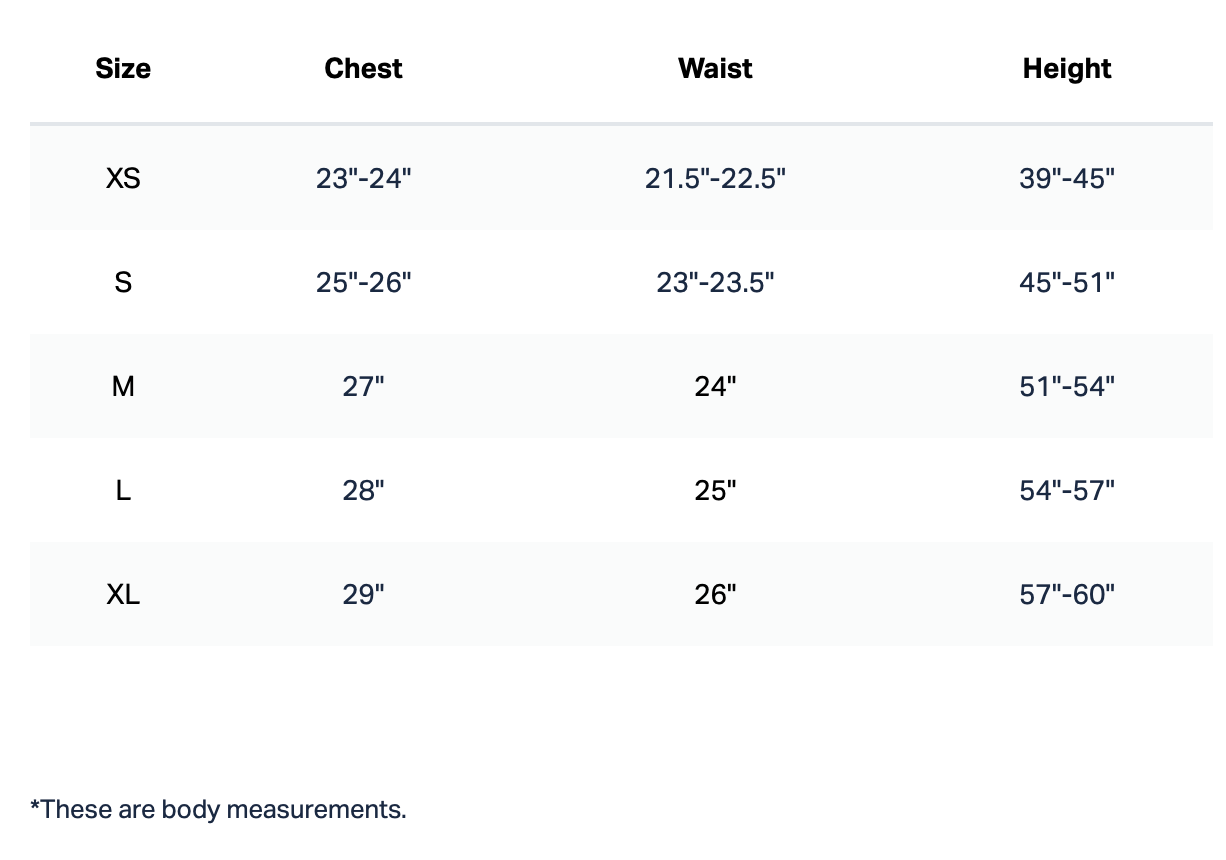The height and width of the screenshot is (860, 1226).
Task: Click the Height column header
Action: [1067, 69]
